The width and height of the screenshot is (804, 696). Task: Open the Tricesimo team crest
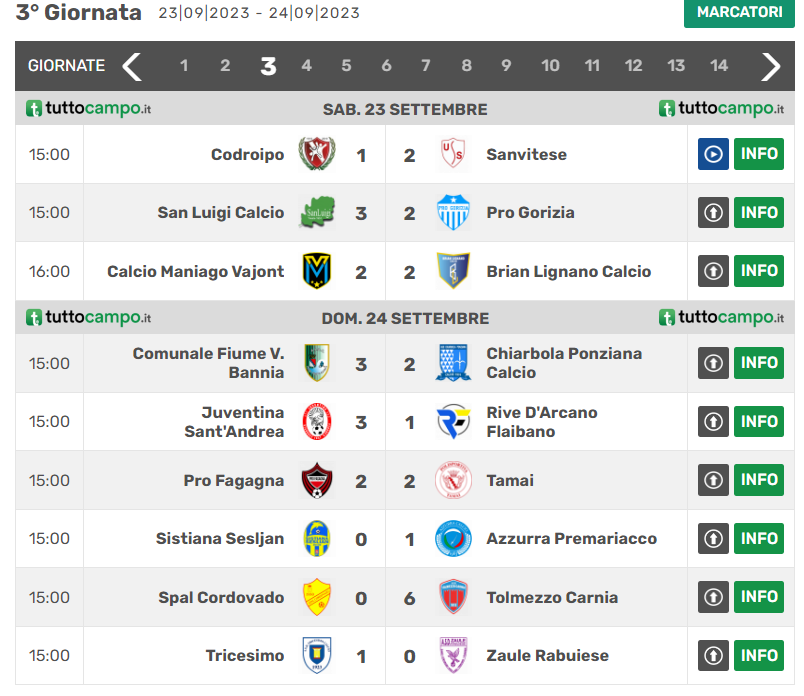(x=317, y=655)
